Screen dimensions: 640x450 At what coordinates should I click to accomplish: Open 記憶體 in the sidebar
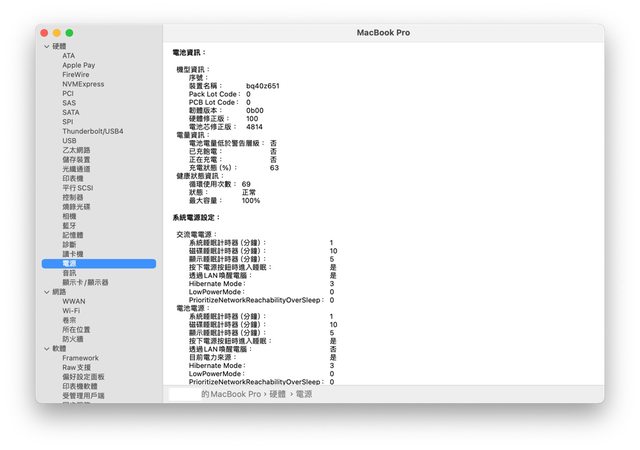(x=73, y=235)
